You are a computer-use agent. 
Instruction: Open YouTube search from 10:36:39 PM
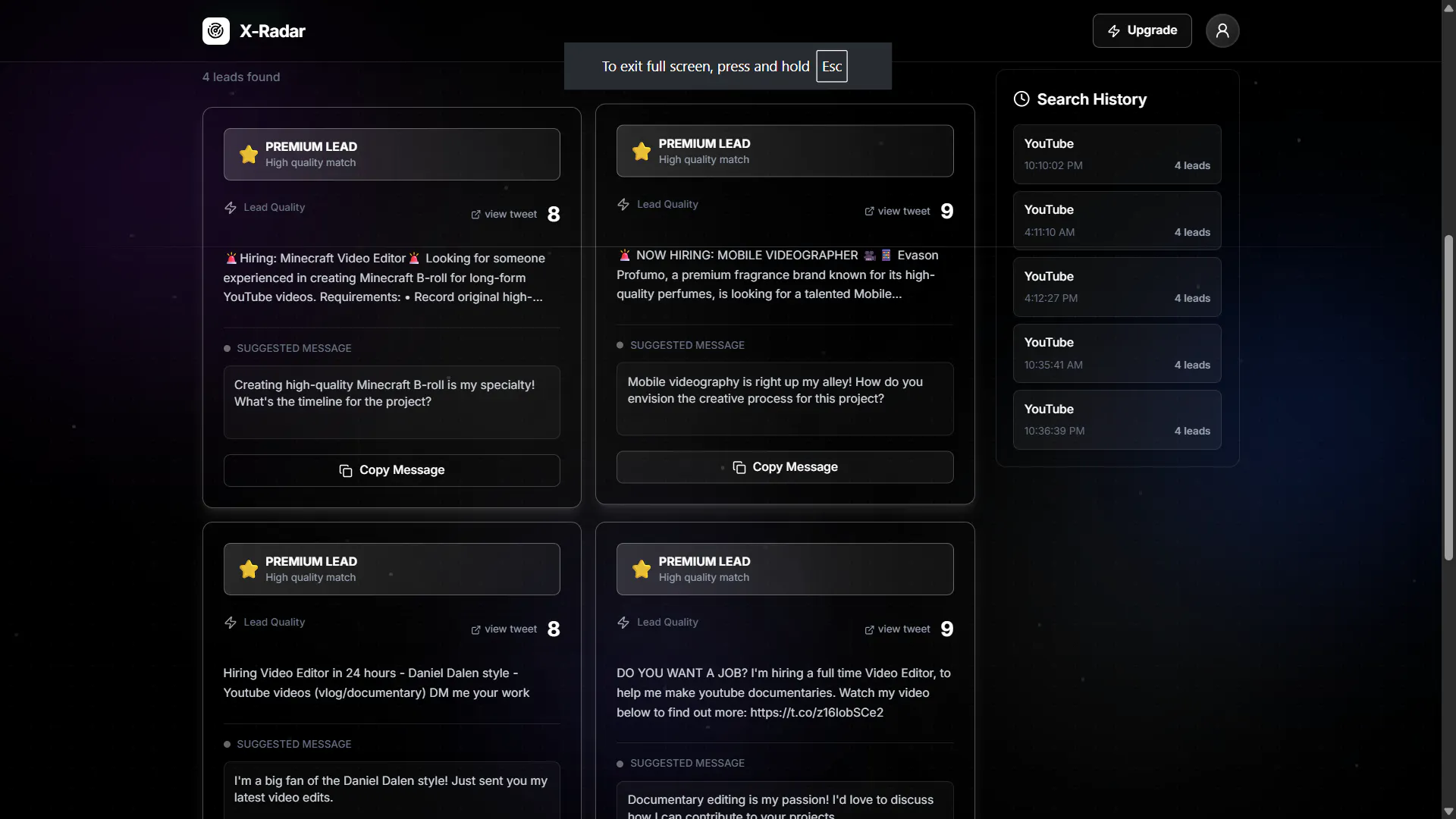[1117, 419]
